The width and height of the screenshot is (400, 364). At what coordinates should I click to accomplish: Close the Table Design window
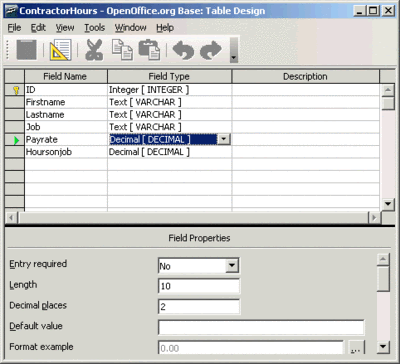pyautogui.click(x=388, y=11)
